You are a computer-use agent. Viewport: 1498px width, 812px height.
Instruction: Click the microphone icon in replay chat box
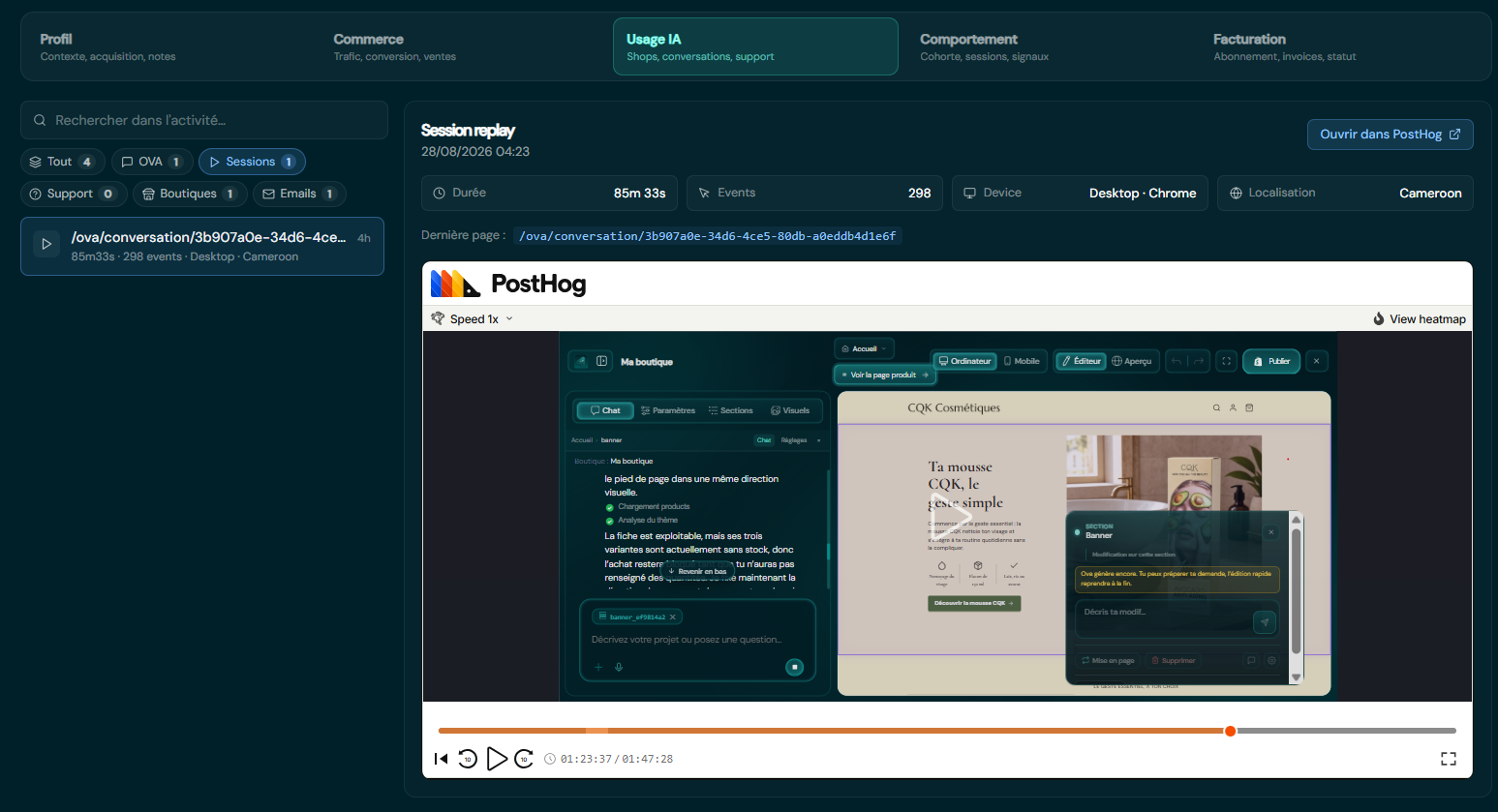click(619, 667)
